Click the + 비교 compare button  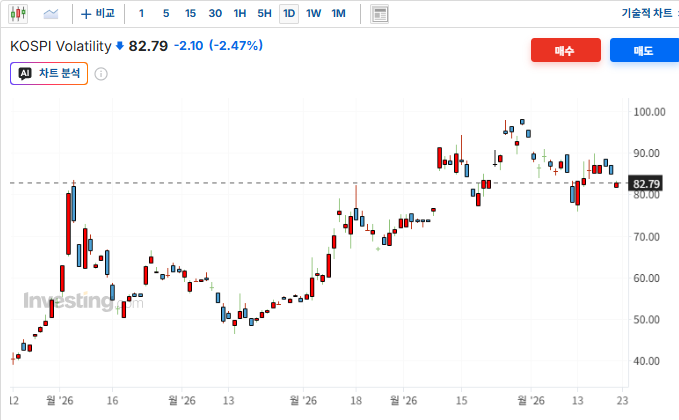(x=98, y=14)
